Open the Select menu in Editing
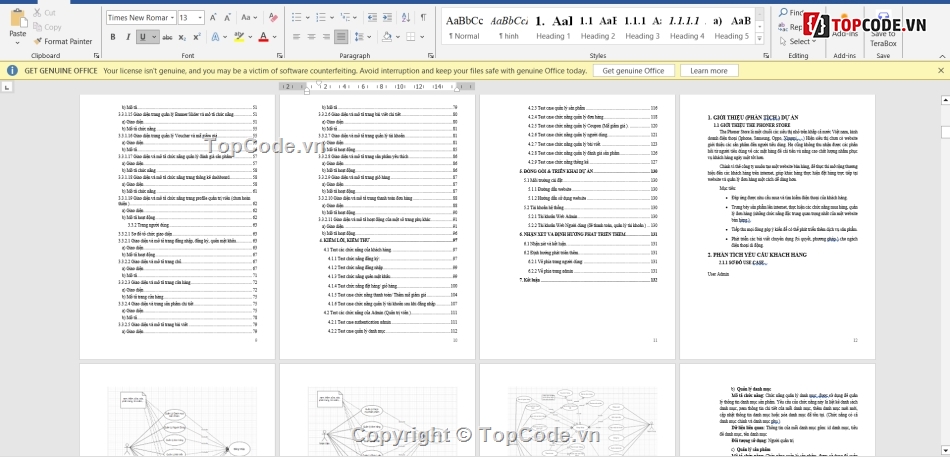 [799, 41]
